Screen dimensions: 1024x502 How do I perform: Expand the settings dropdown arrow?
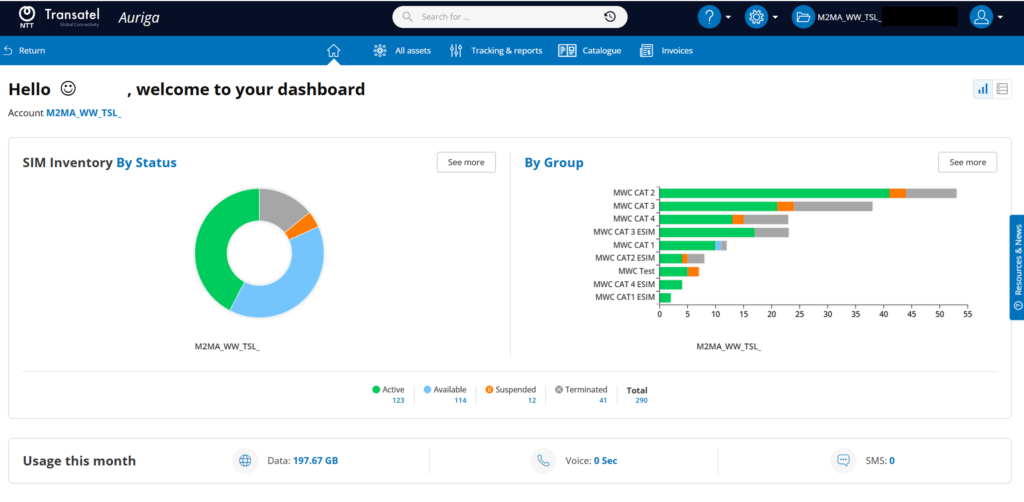(775, 18)
